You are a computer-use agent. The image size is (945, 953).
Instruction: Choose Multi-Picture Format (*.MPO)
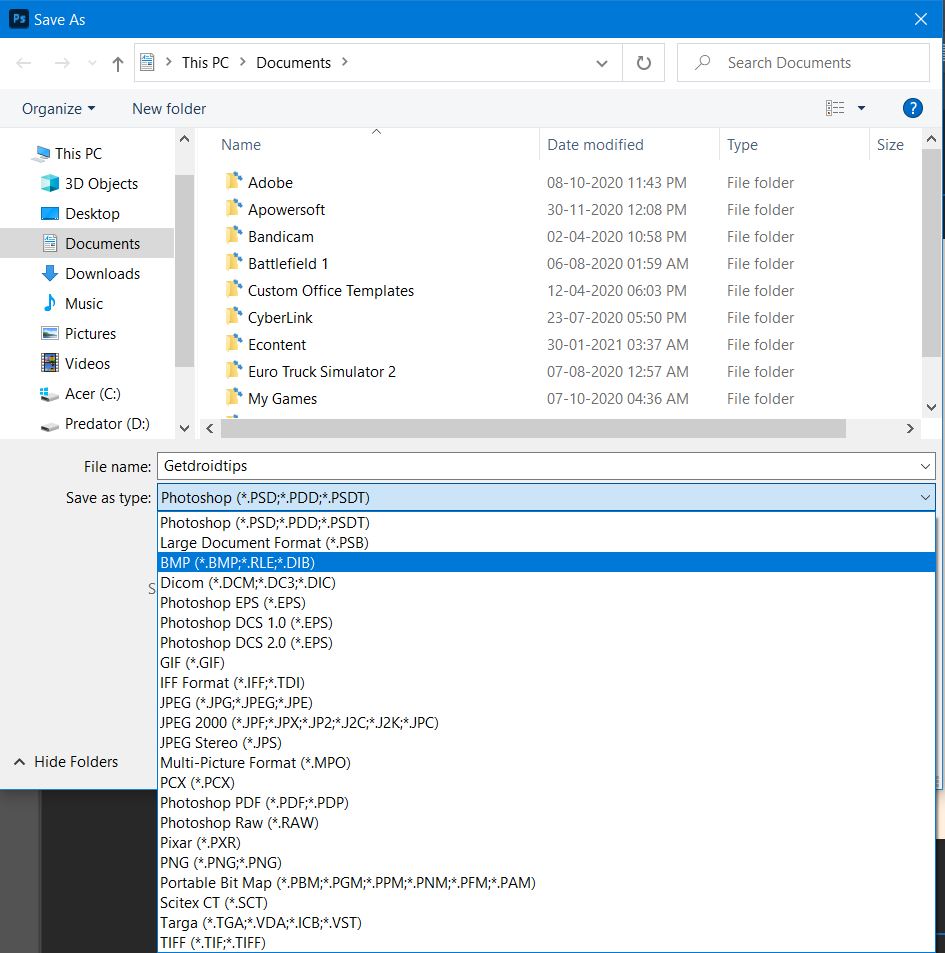point(546,763)
